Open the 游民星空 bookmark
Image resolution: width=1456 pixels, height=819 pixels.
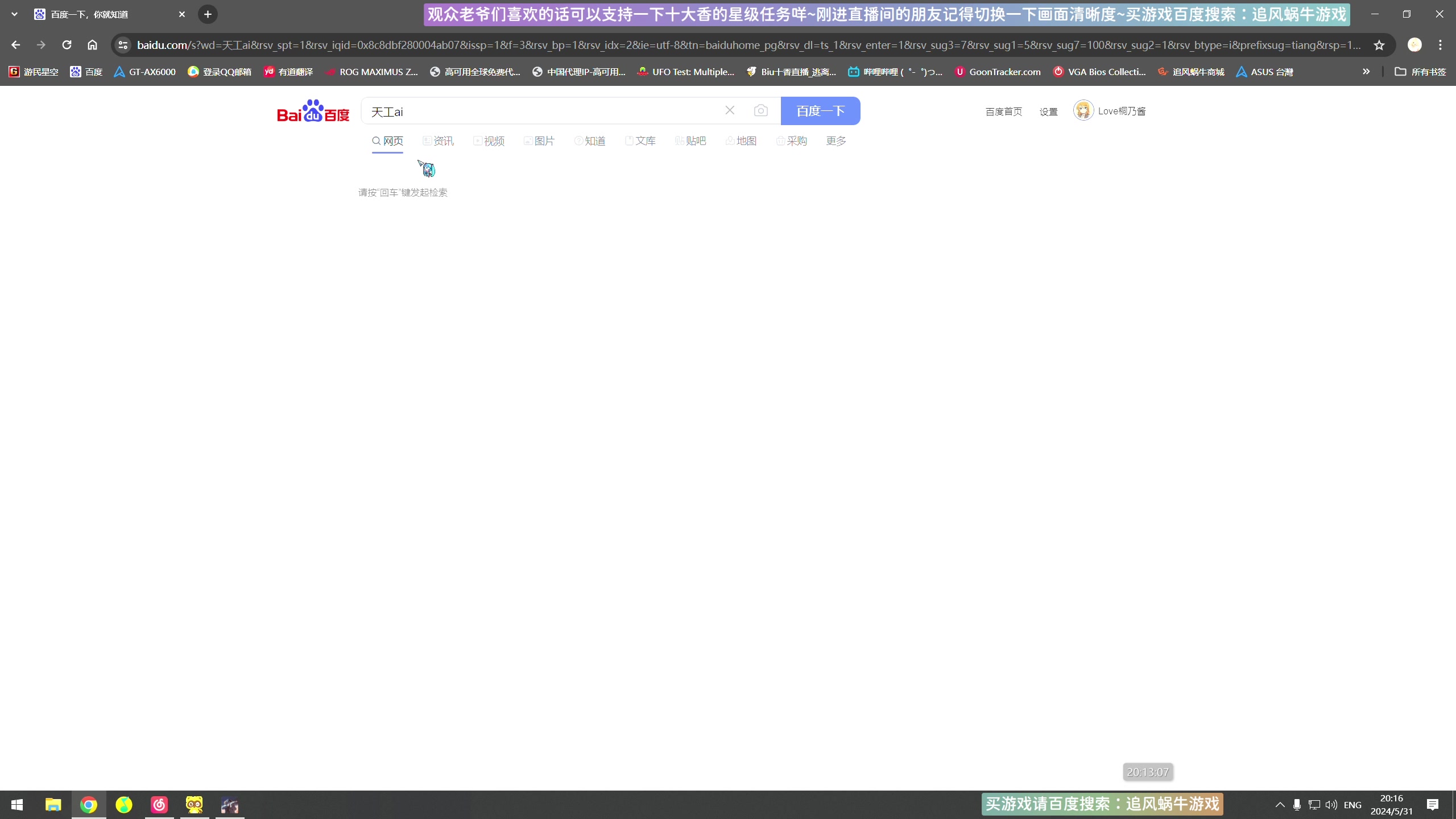pos(34,72)
